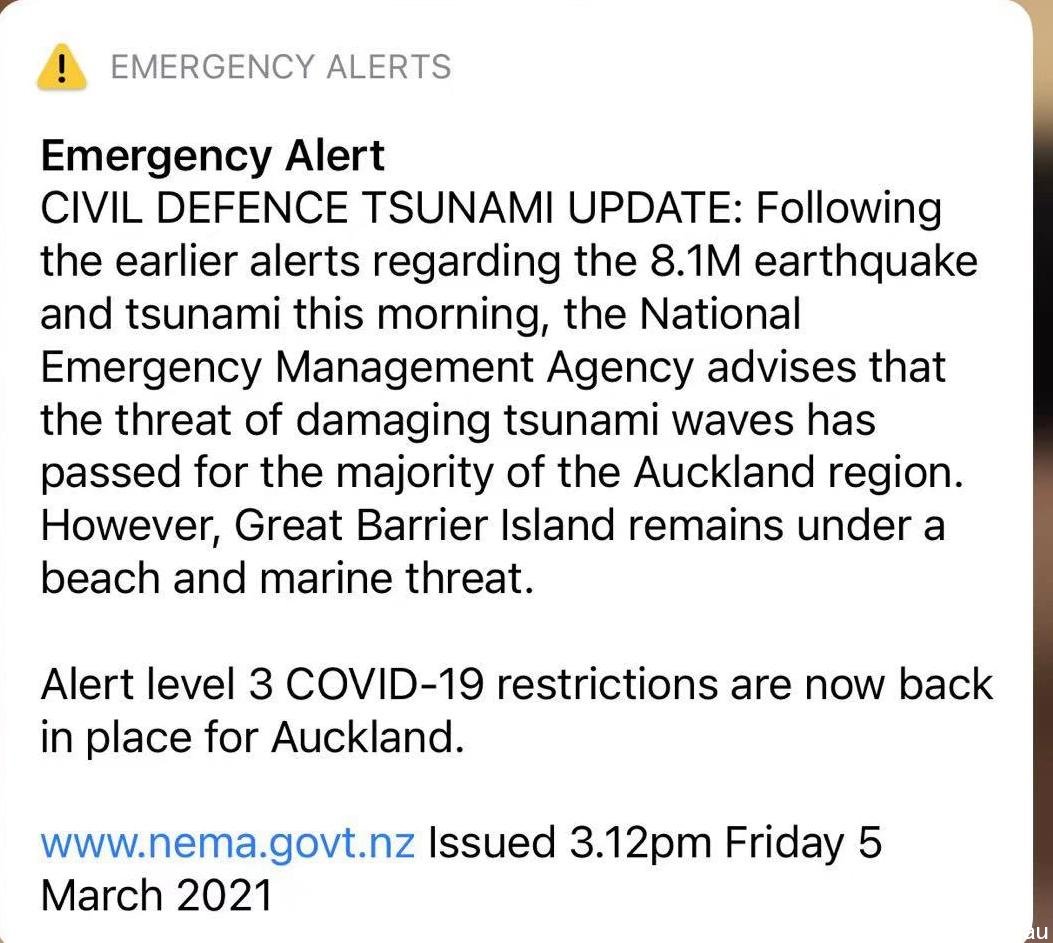Tap the Issued 3.12pm Friday 5 timestamp
The image size is (1053, 943).
pyautogui.click(x=655, y=843)
